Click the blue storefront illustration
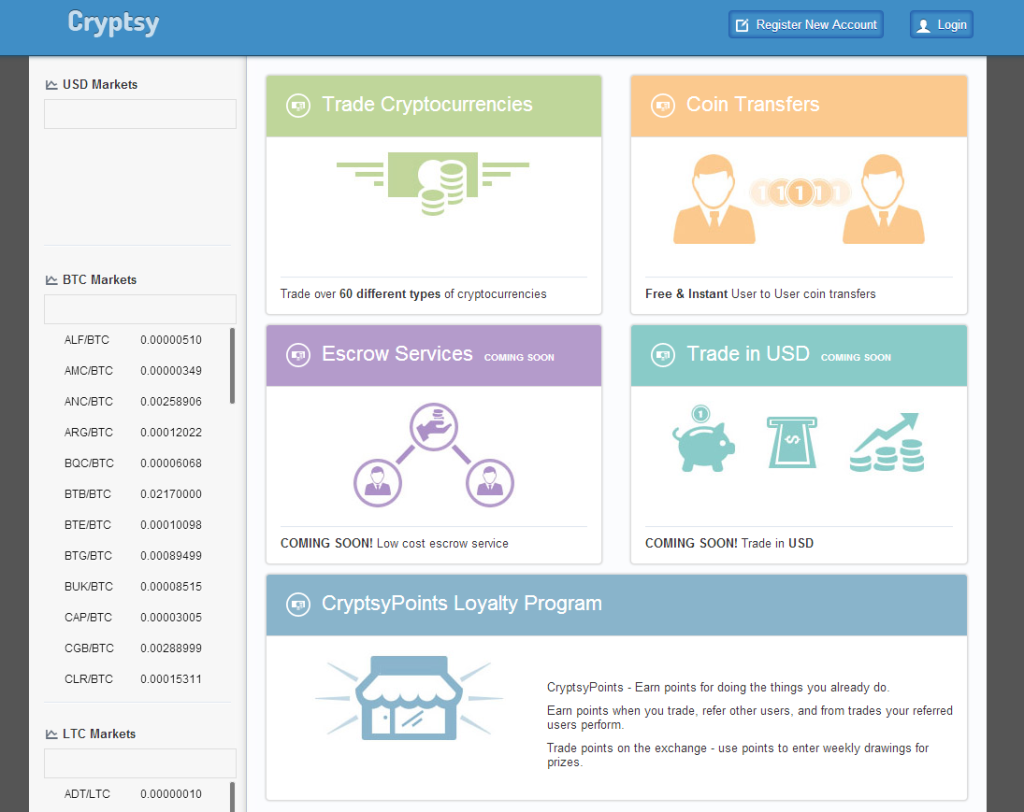This screenshot has width=1024, height=812. [409, 698]
